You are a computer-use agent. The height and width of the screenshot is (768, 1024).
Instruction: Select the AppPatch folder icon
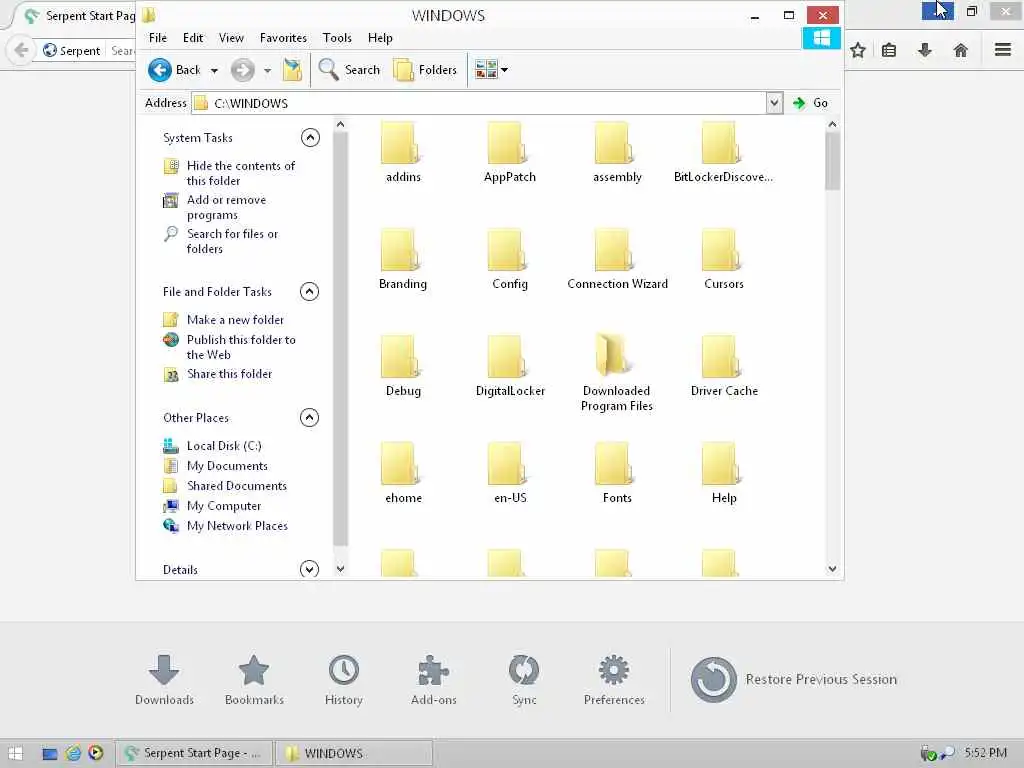507,143
